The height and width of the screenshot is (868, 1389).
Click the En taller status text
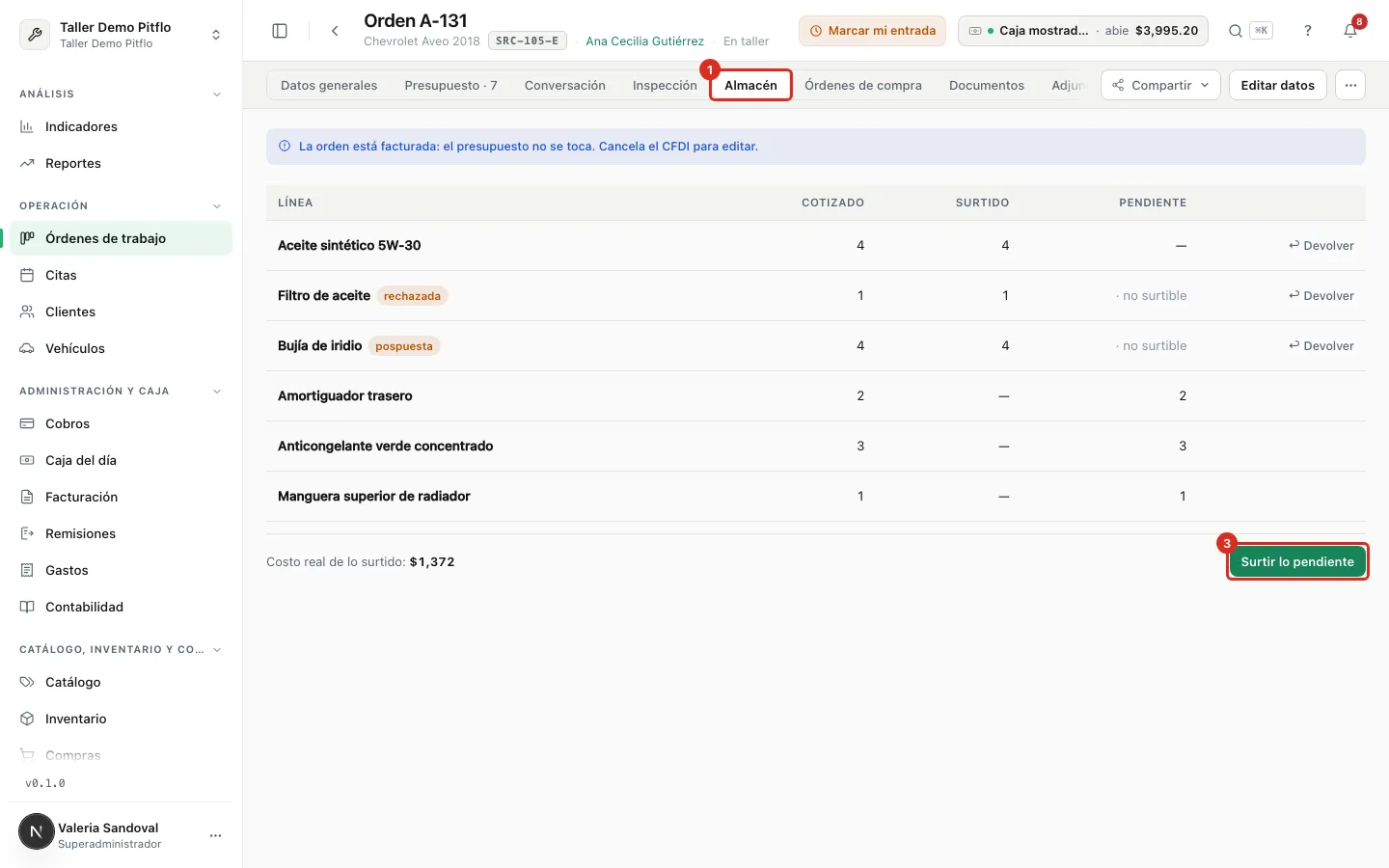pos(747,41)
